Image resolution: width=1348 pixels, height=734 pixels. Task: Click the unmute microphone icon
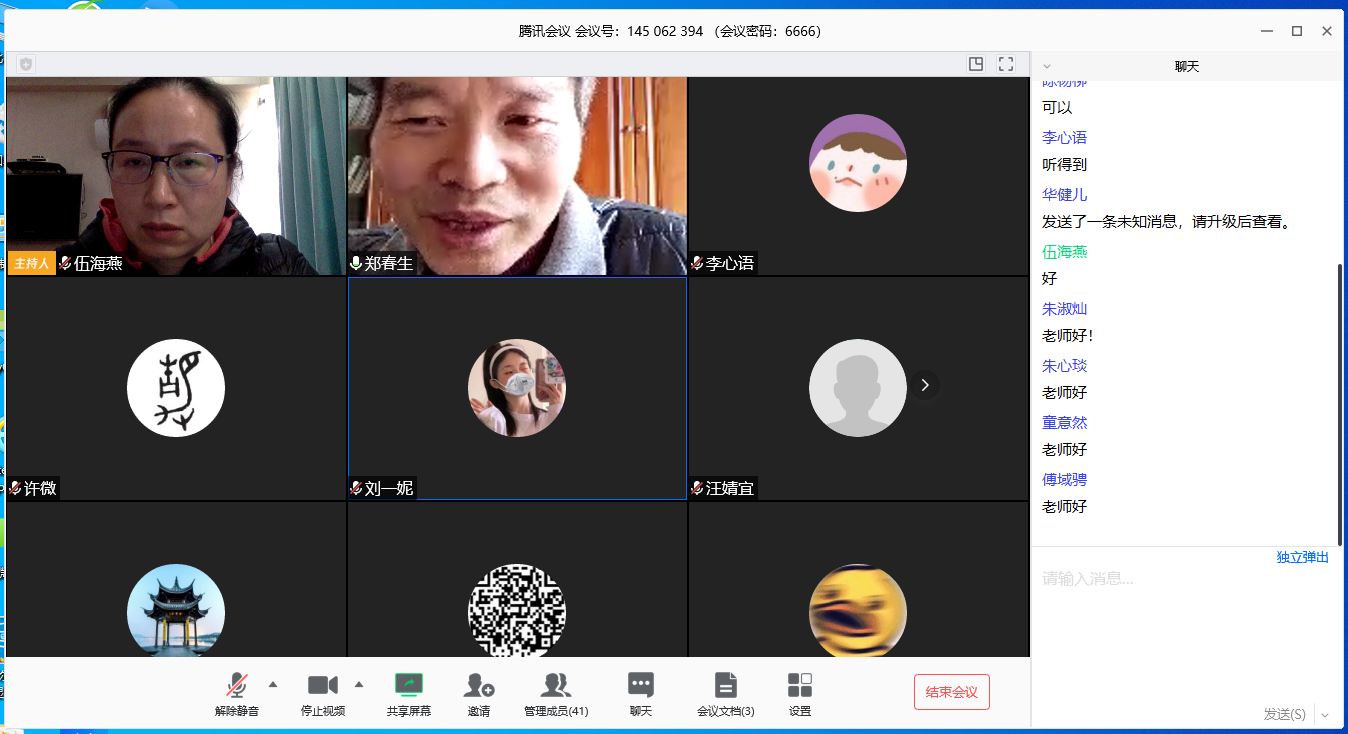pyautogui.click(x=237, y=686)
